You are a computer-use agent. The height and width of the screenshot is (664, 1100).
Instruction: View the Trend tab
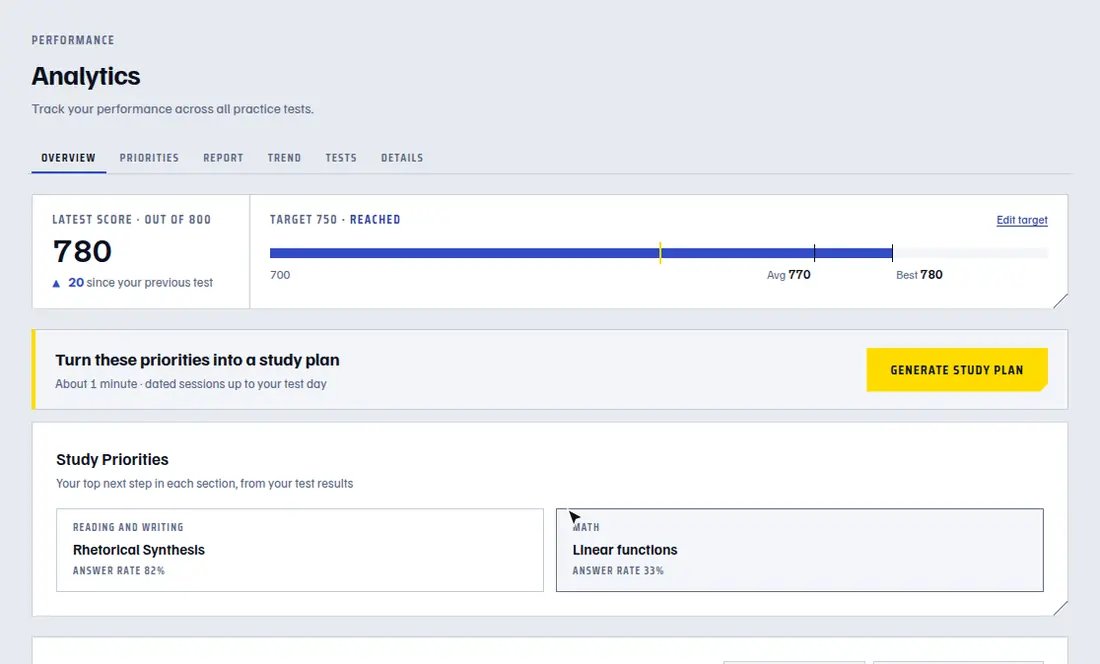coord(284,158)
